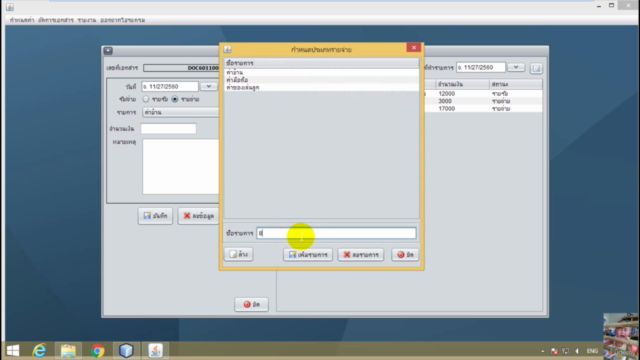Click the volume icon in the system tray

coord(577,351)
